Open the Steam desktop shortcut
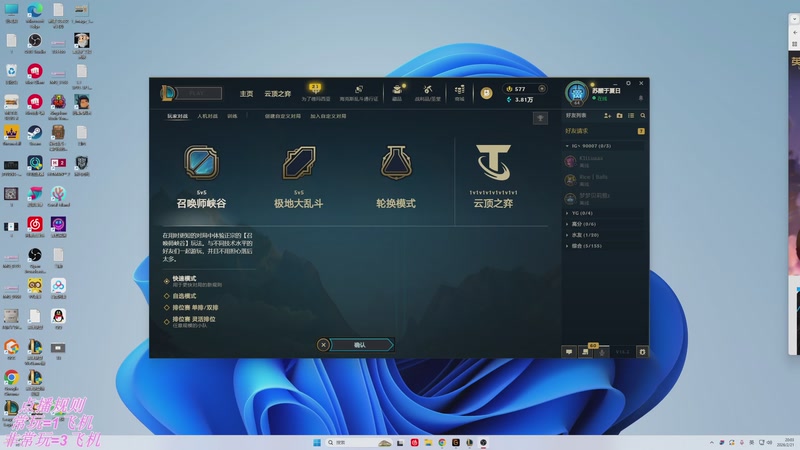Image resolution: width=800 pixels, height=450 pixels. [x=35, y=136]
